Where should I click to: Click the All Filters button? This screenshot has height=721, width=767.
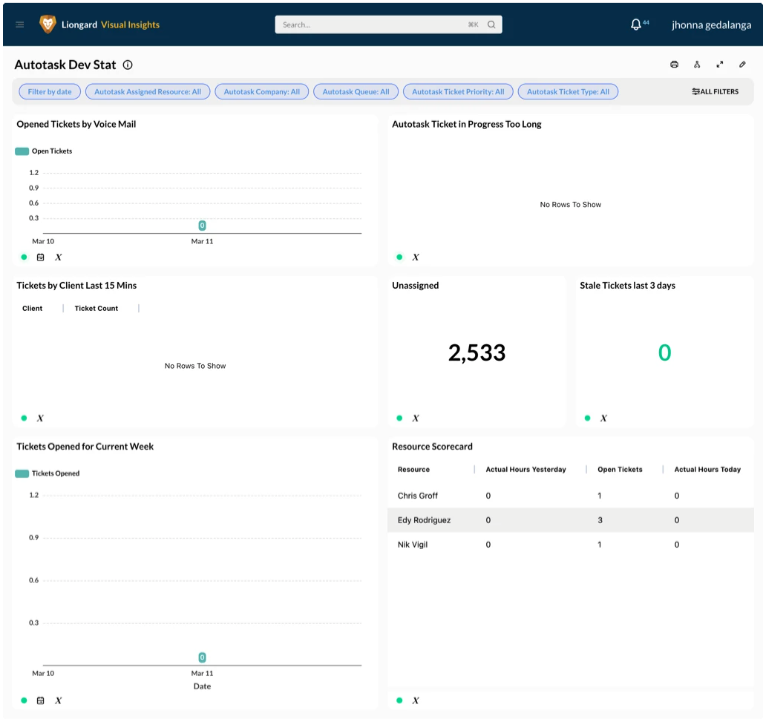(x=715, y=92)
